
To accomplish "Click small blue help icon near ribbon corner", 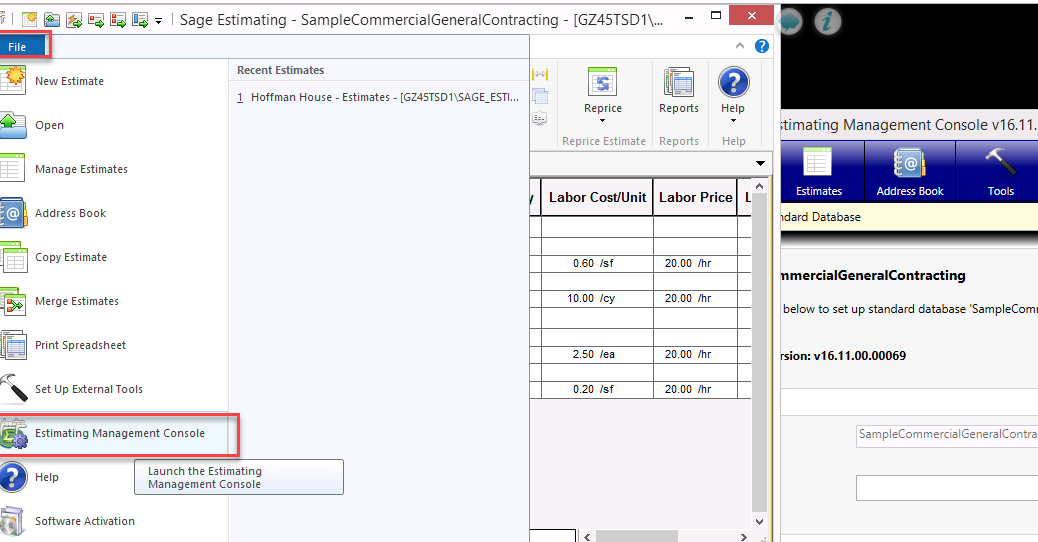I will [x=762, y=46].
